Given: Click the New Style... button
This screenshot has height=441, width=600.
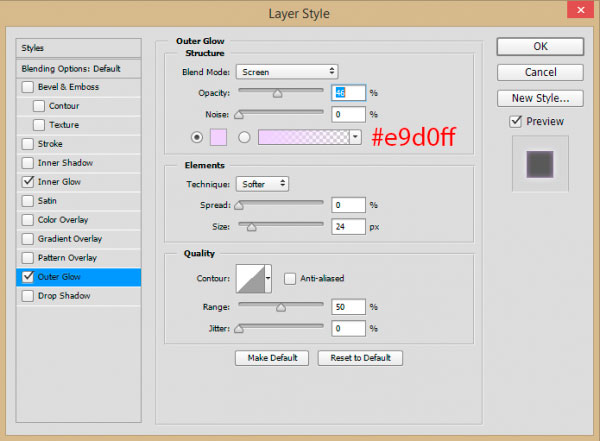Looking at the screenshot, I should (x=540, y=98).
